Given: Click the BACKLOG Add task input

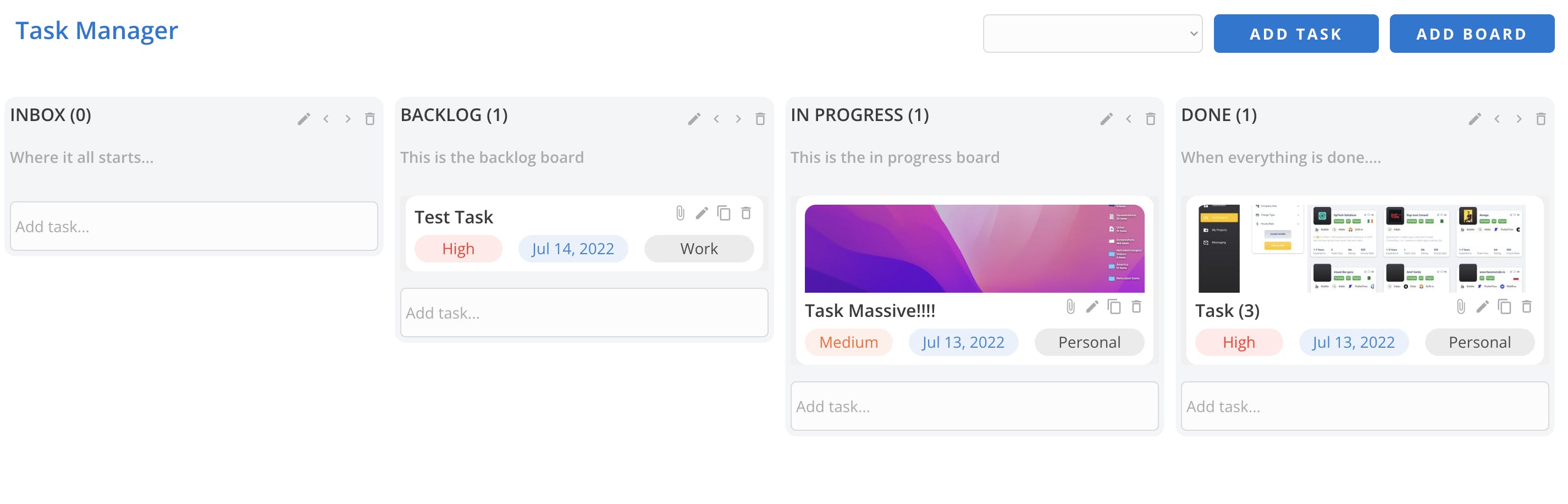Looking at the screenshot, I should [584, 313].
